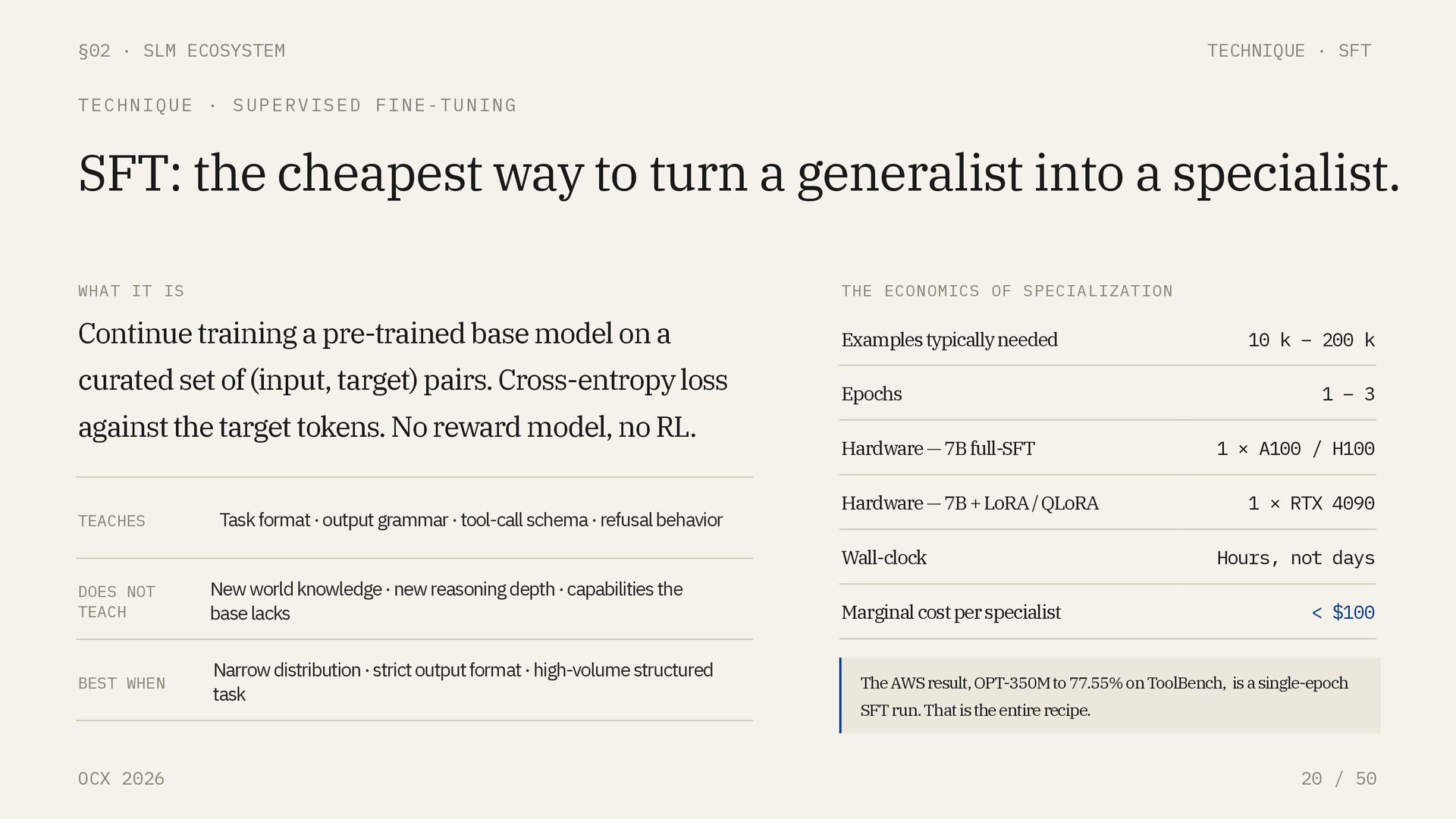Select the 'DOES NOT TEACH' row label
The width and height of the screenshot is (1456, 819).
click(x=116, y=601)
